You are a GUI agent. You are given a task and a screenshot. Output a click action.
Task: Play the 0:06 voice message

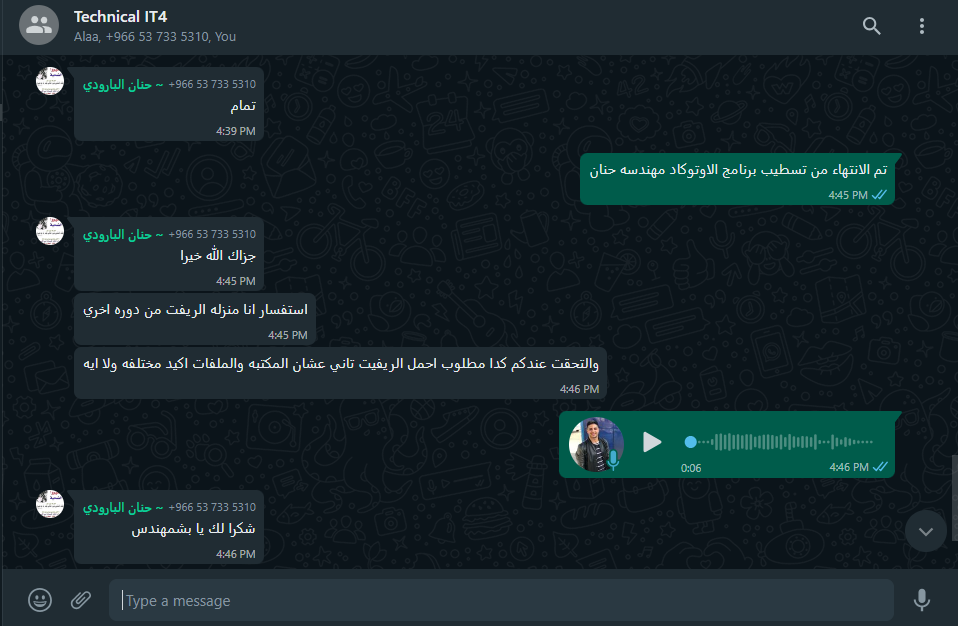(652, 442)
